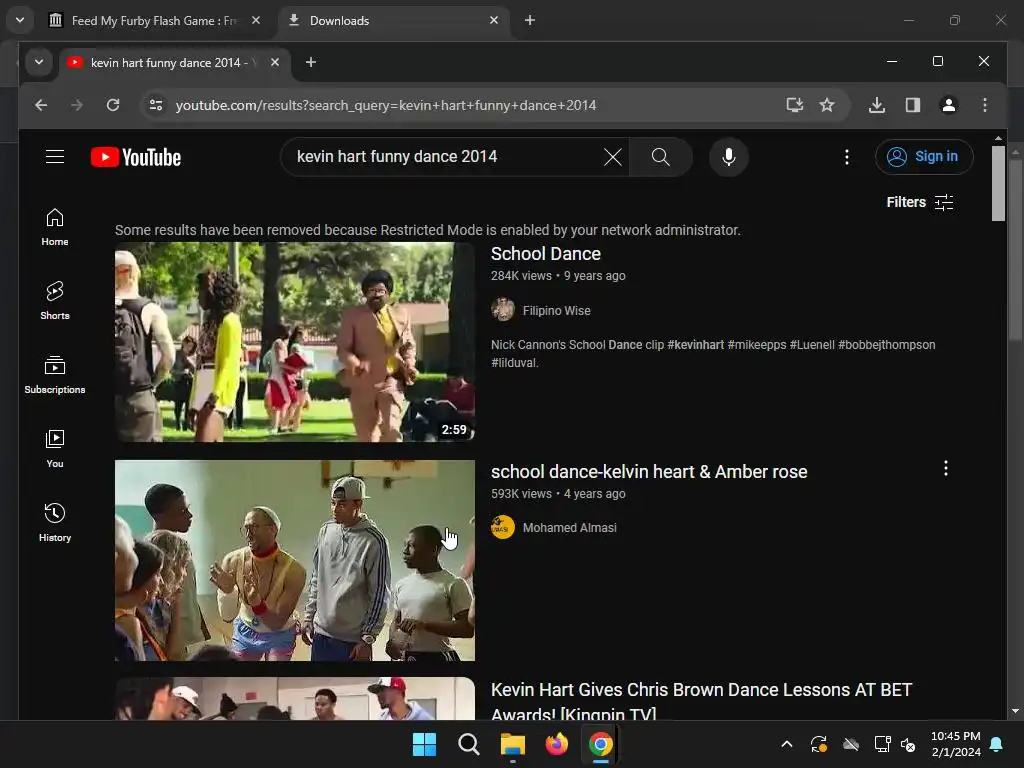Open Shorts from the sidebar

55,300
